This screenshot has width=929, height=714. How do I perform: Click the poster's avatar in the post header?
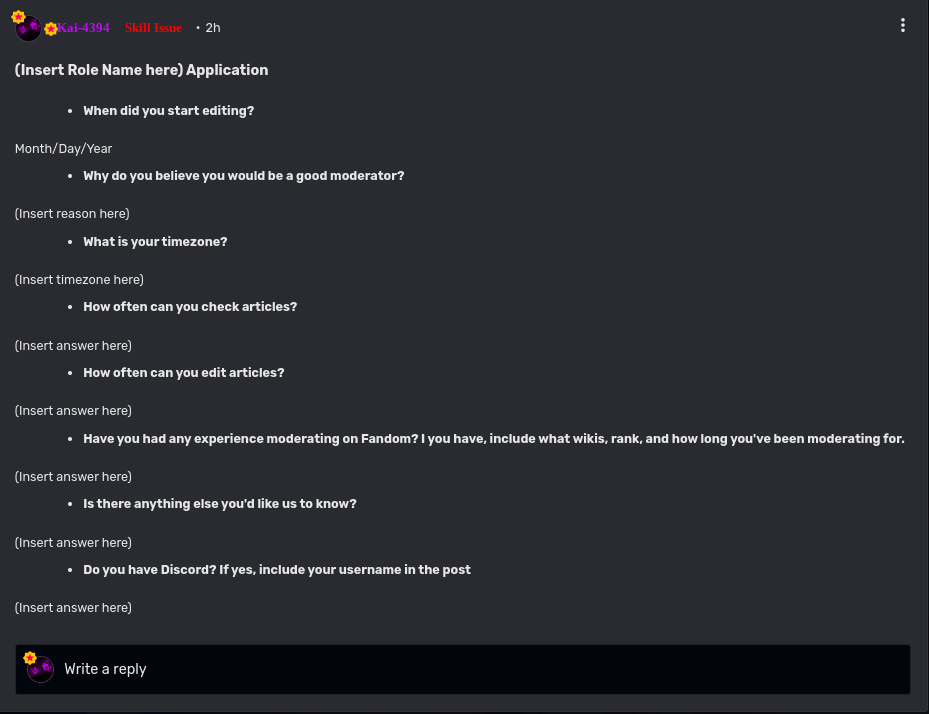29,29
